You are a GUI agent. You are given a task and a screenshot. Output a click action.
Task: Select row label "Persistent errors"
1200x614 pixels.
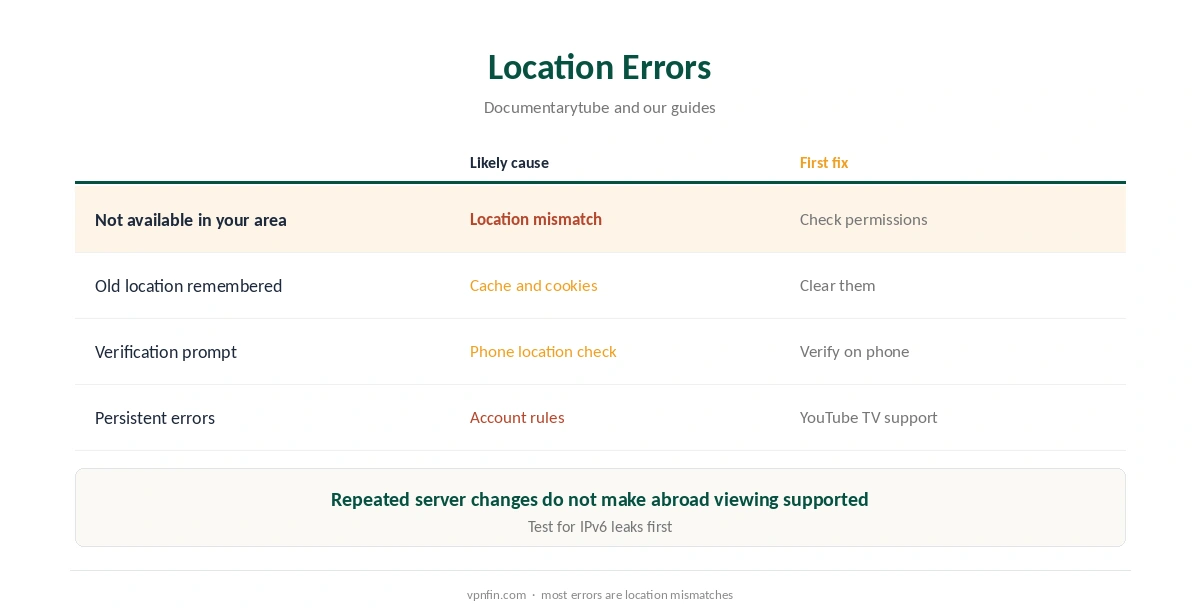point(155,418)
